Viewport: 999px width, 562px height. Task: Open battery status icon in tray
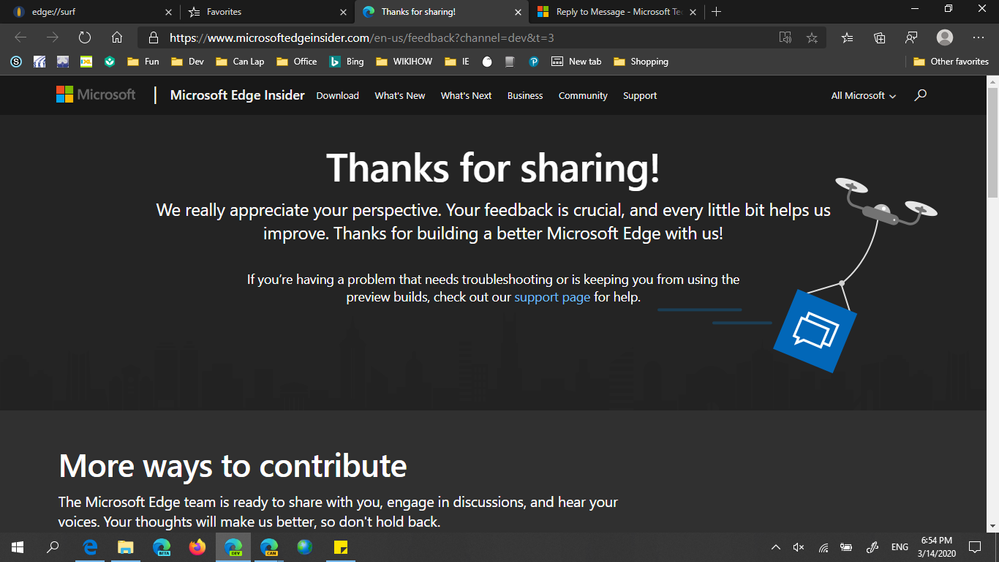point(846,547)
